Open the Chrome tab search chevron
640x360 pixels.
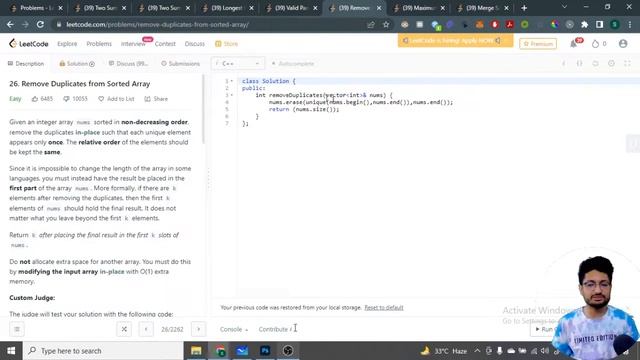coord(564,7)
